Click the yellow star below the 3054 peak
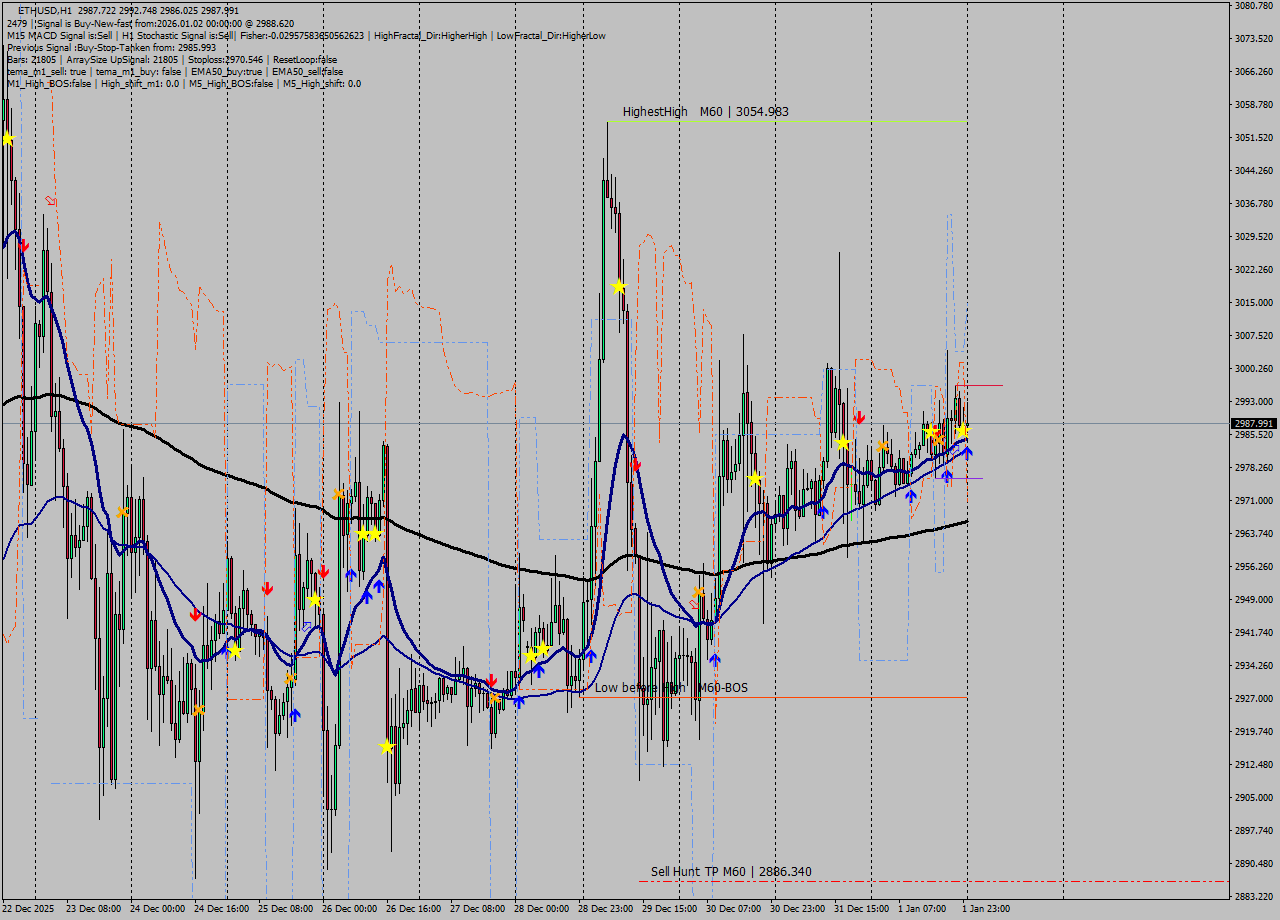Screen dimensions: 1280x920 [619, 287]
